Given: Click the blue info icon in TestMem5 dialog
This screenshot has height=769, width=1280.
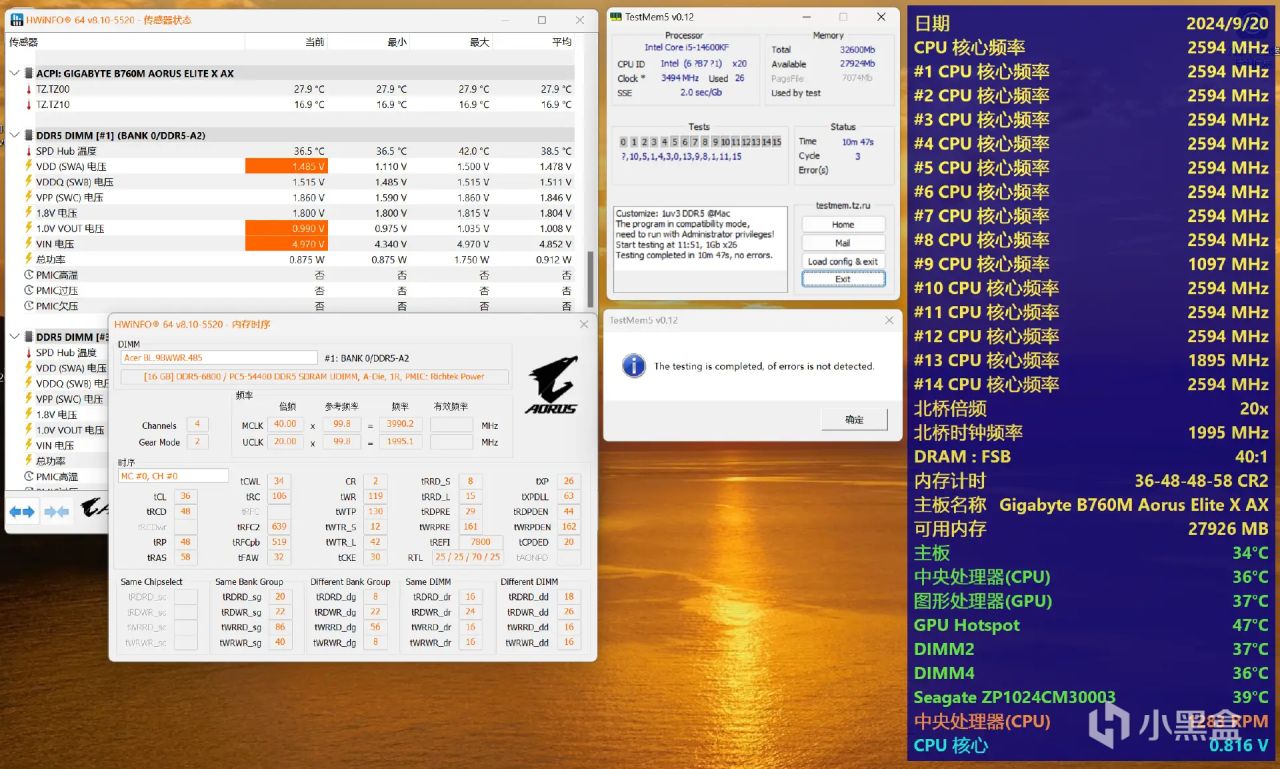Looking at the screenshot, I should [633, 366].
